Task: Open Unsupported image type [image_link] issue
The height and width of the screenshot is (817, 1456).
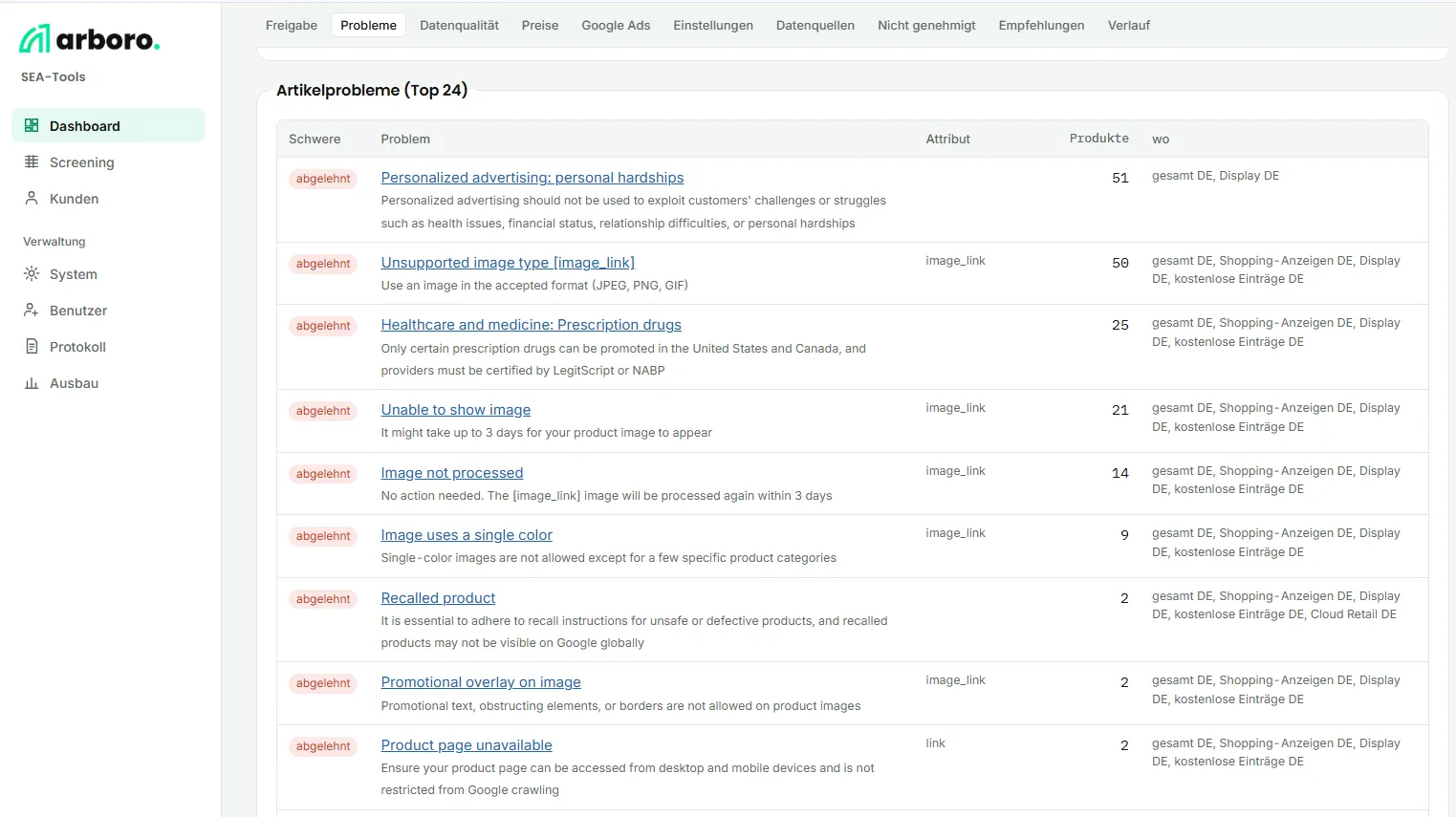Action: click(508, 262)
